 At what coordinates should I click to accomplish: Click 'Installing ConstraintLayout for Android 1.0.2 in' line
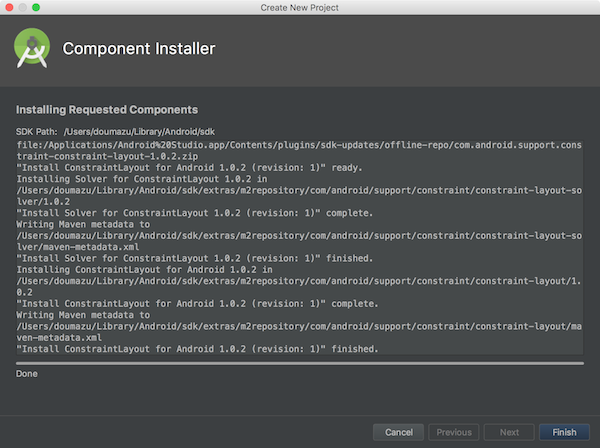145,270
